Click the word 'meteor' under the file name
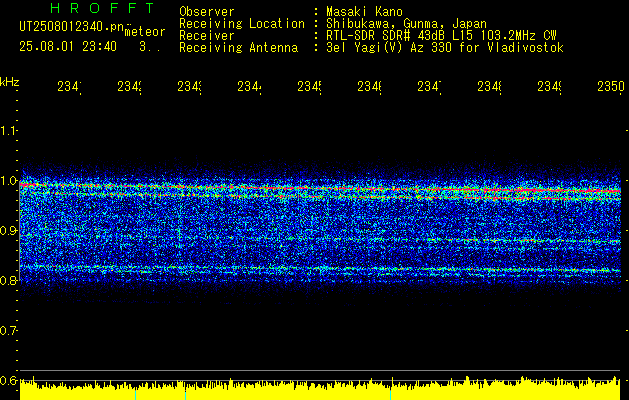 coord(145,32)
